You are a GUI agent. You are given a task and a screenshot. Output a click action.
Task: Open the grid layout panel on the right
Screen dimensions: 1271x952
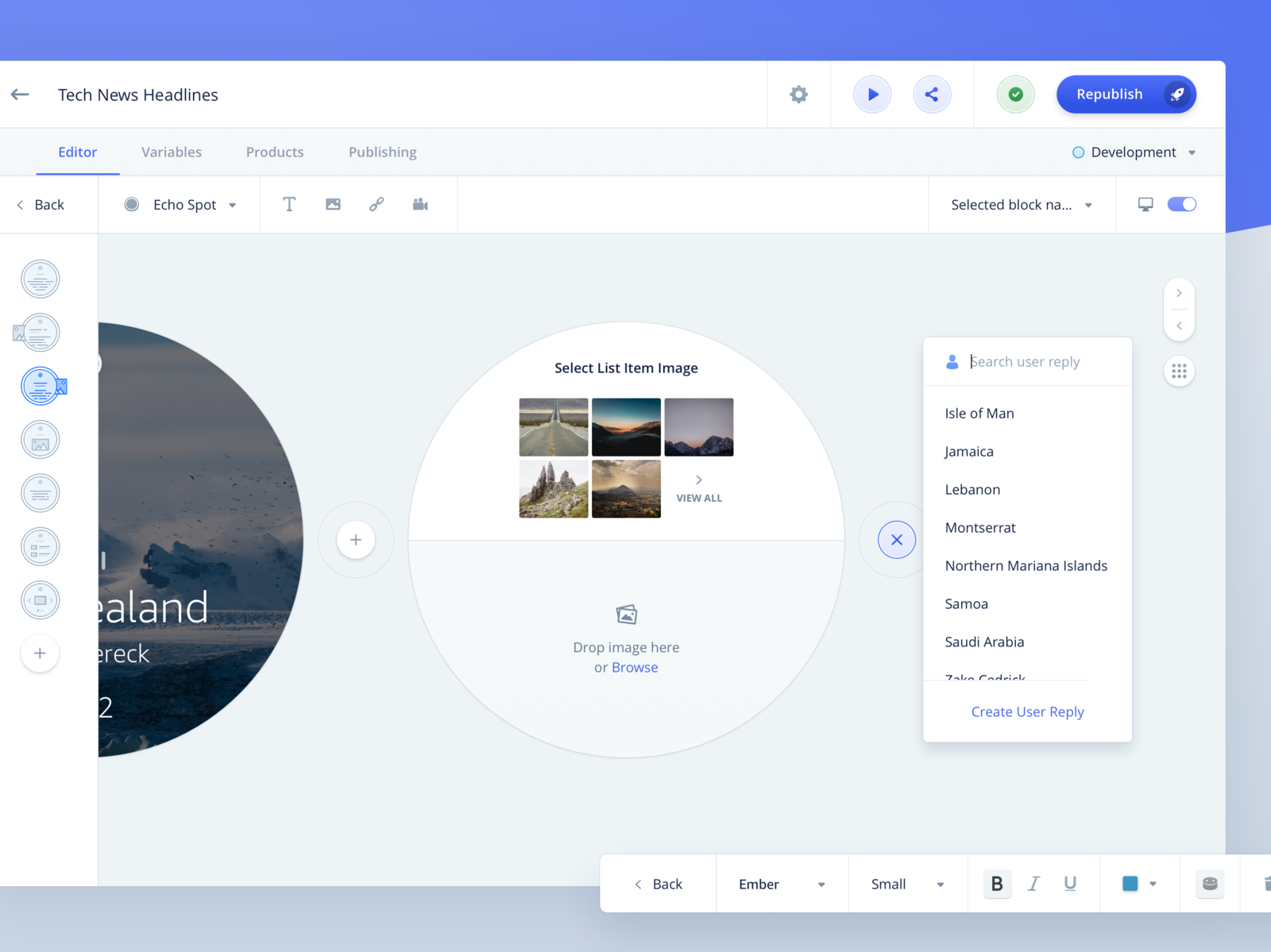1180,371
